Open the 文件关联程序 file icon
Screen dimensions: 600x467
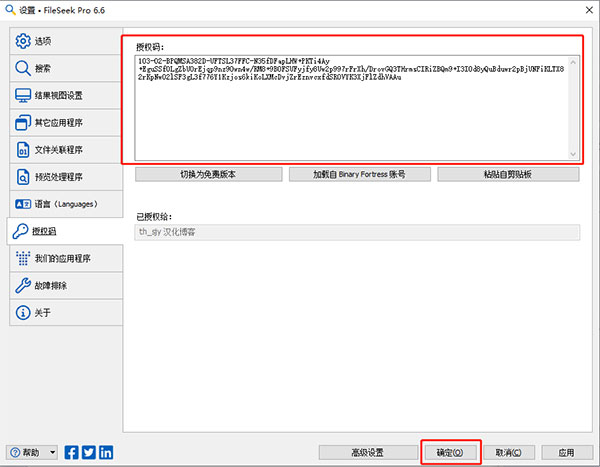click(x=23, y=150)
